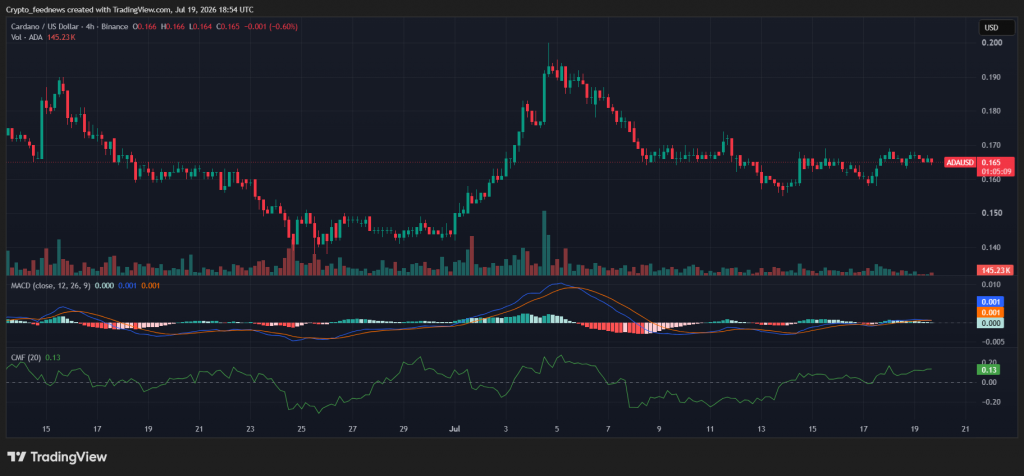Image resolution: width=1024 pixels, height=476 pixels.
Task: Click the 145.23K value beside Vol · ADA
Action: [61, 37]
